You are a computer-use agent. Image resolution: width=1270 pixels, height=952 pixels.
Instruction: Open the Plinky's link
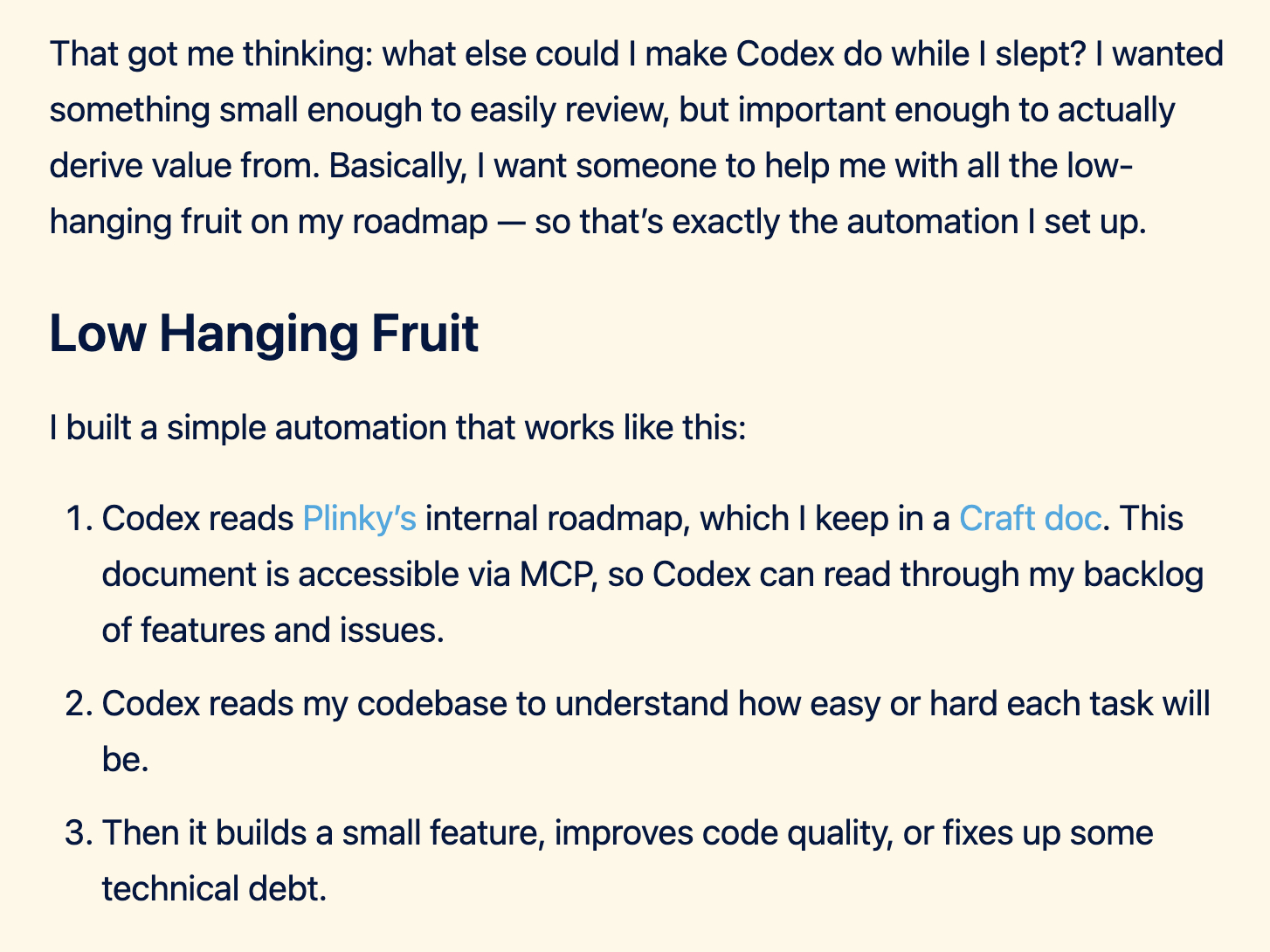[359, 519]
